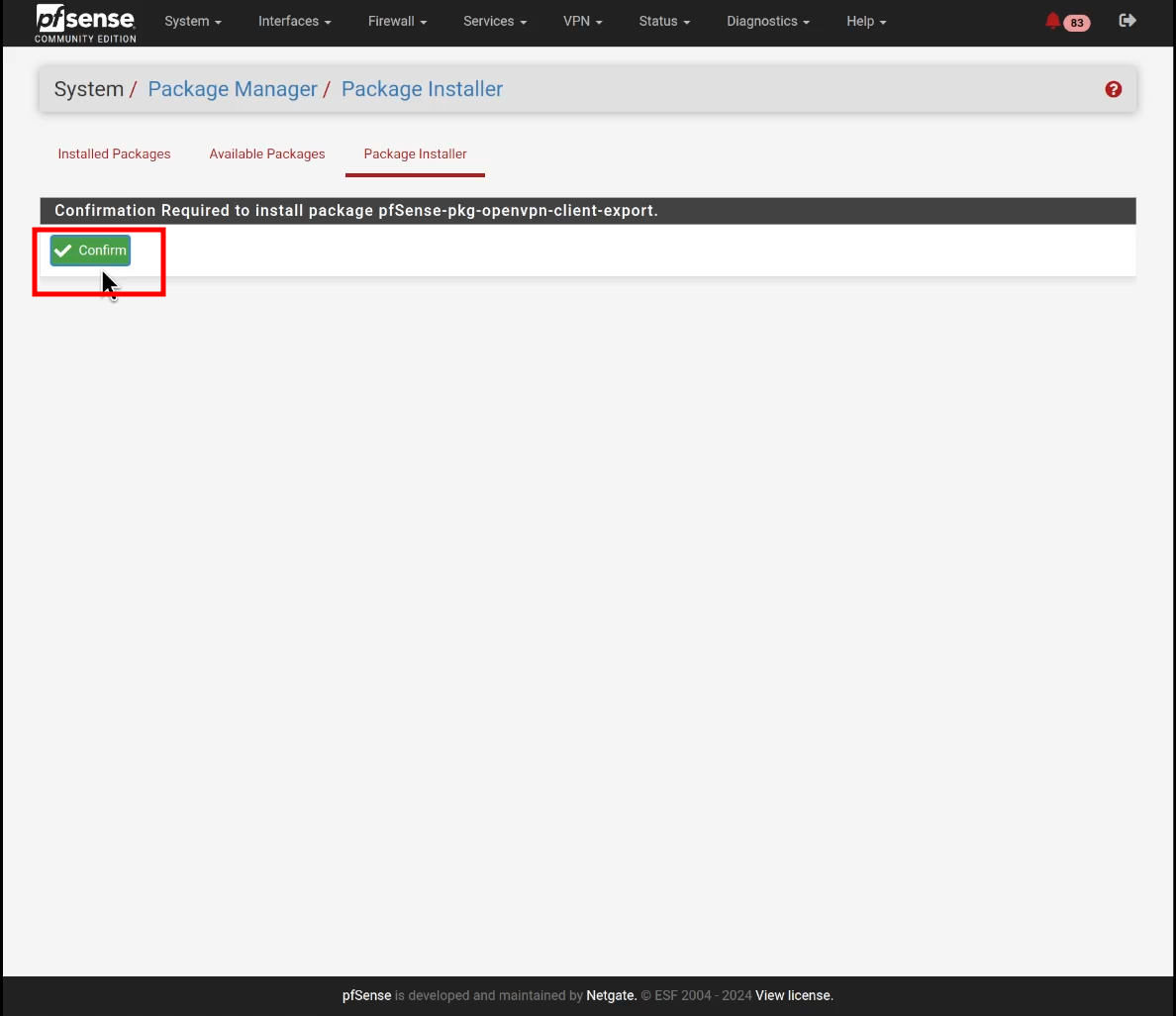Click the 83 notifications badge
The height and width of the screenshot is (1016, 1176).
click(x=1076, y=23)
